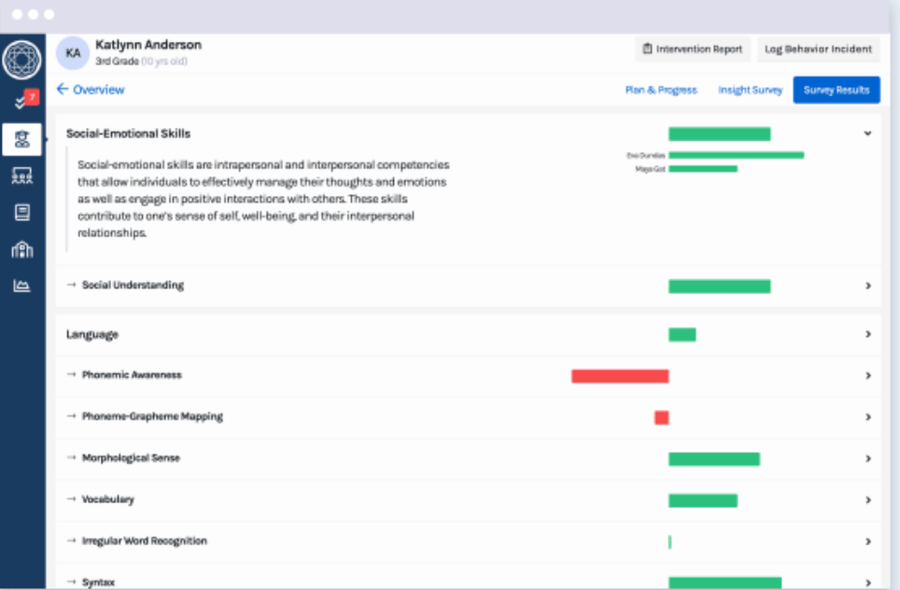
Task: Click the red Phonemic Awareness score bar
Action: tap(619, 376)
